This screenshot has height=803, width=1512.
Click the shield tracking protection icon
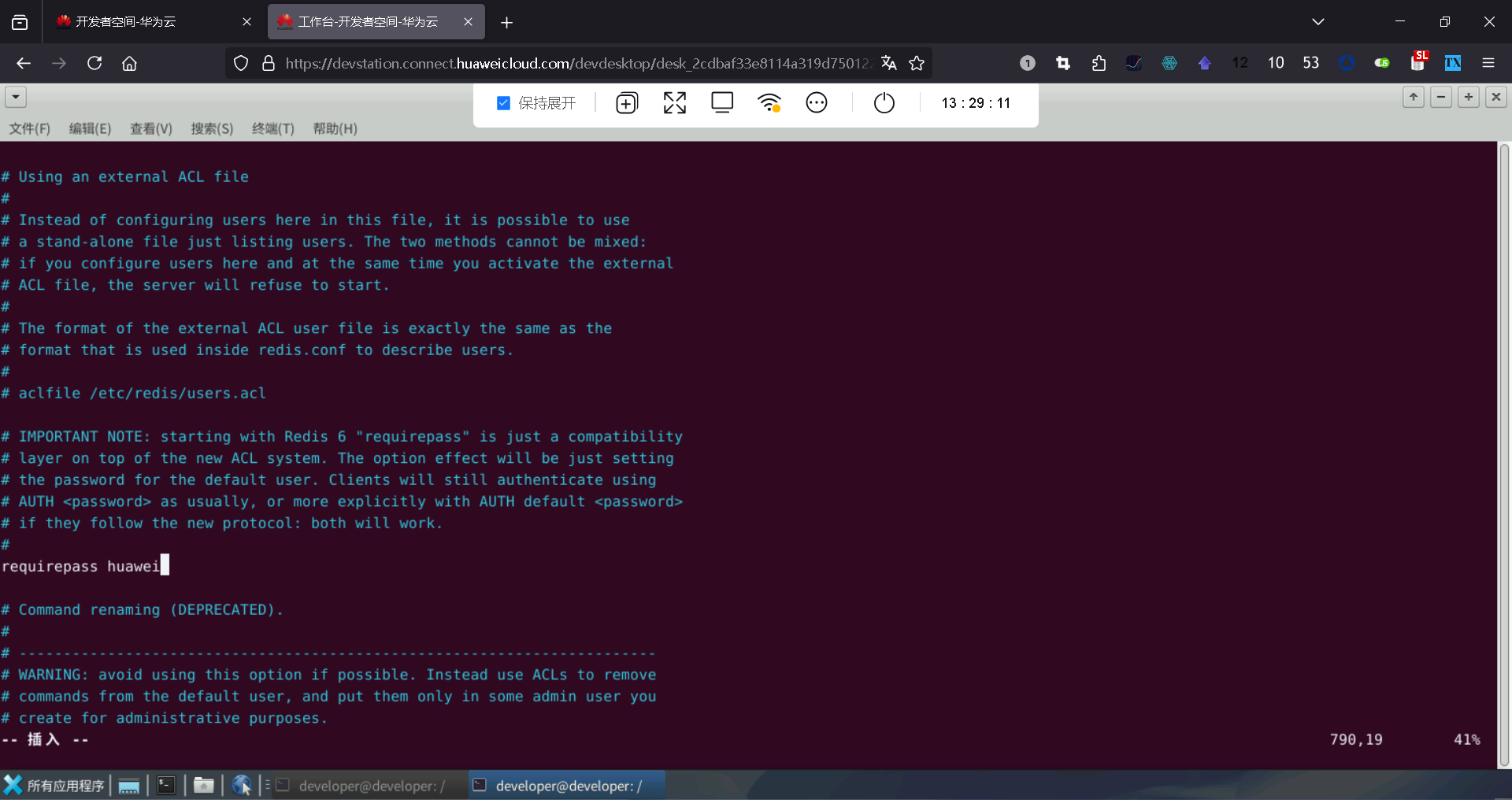[x=241, y=63]
